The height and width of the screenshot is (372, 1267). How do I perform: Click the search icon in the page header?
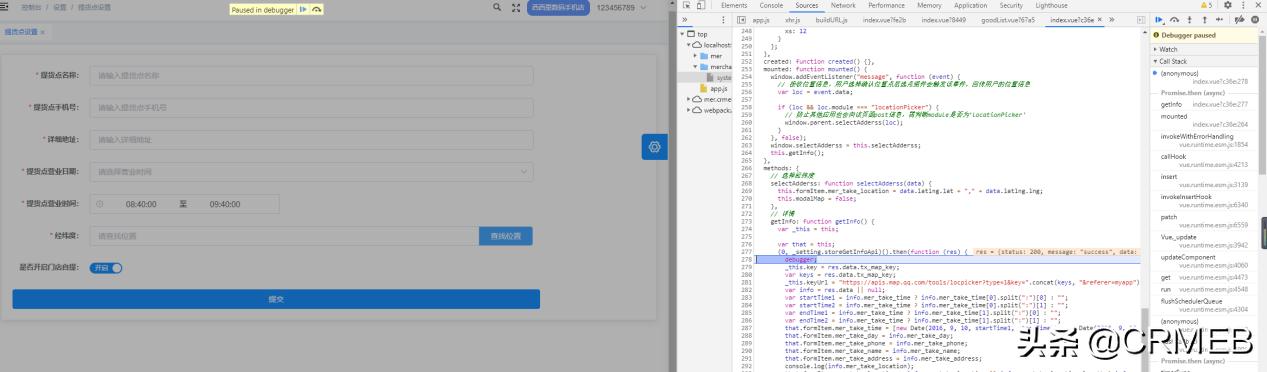coord(498,7)
